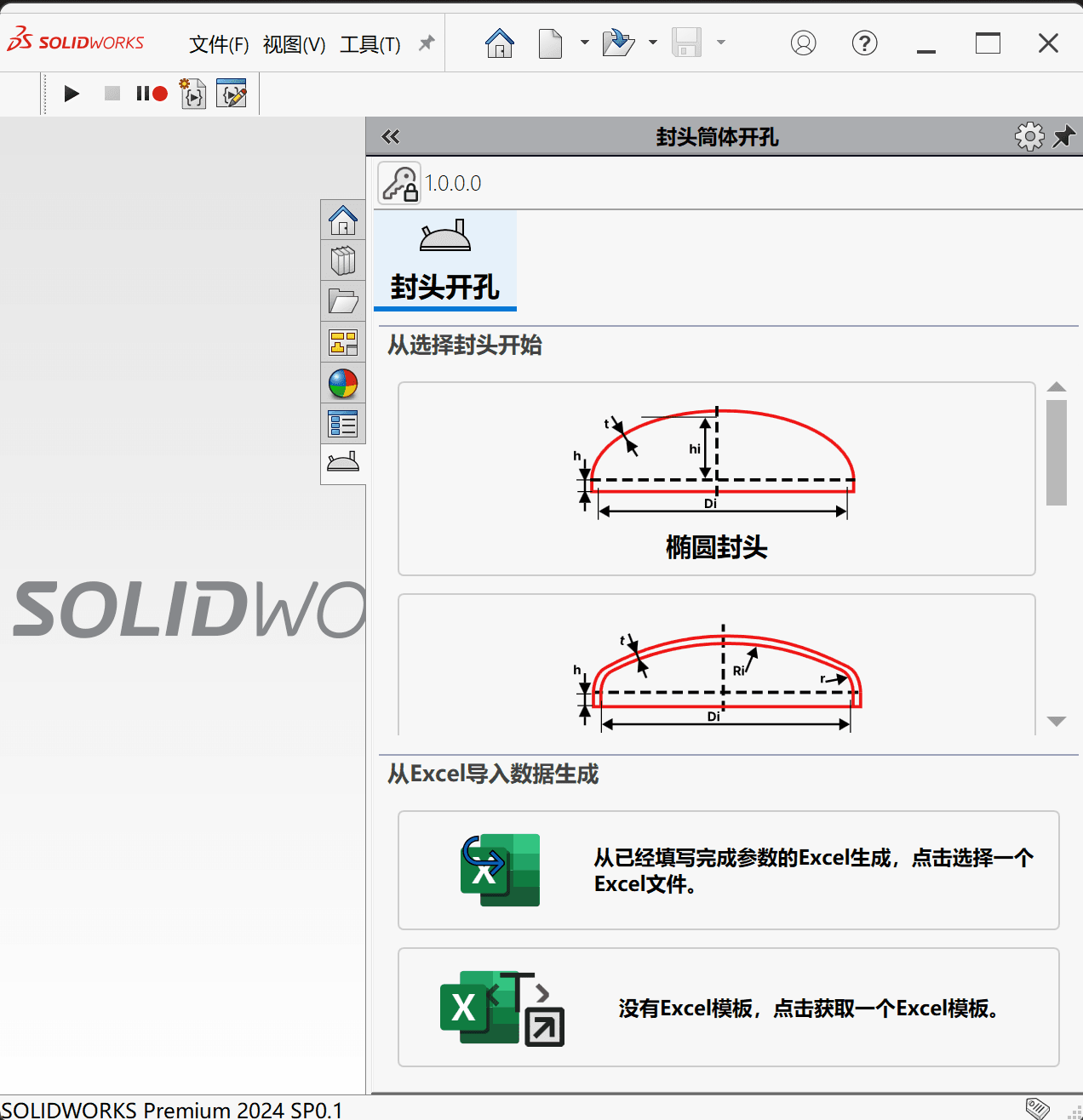Screen dimensions: 1083x1120
Task: Open the panel settings gear
Action: [x=1029, y=136]
